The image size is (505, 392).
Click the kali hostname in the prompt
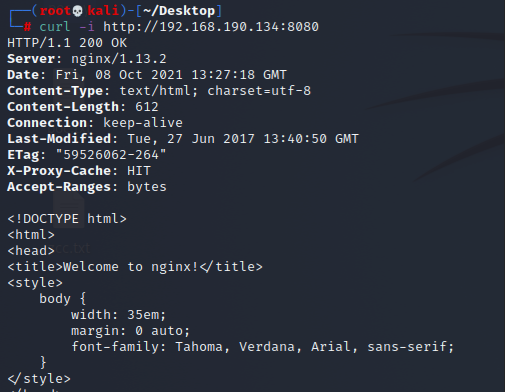point(103,11)
